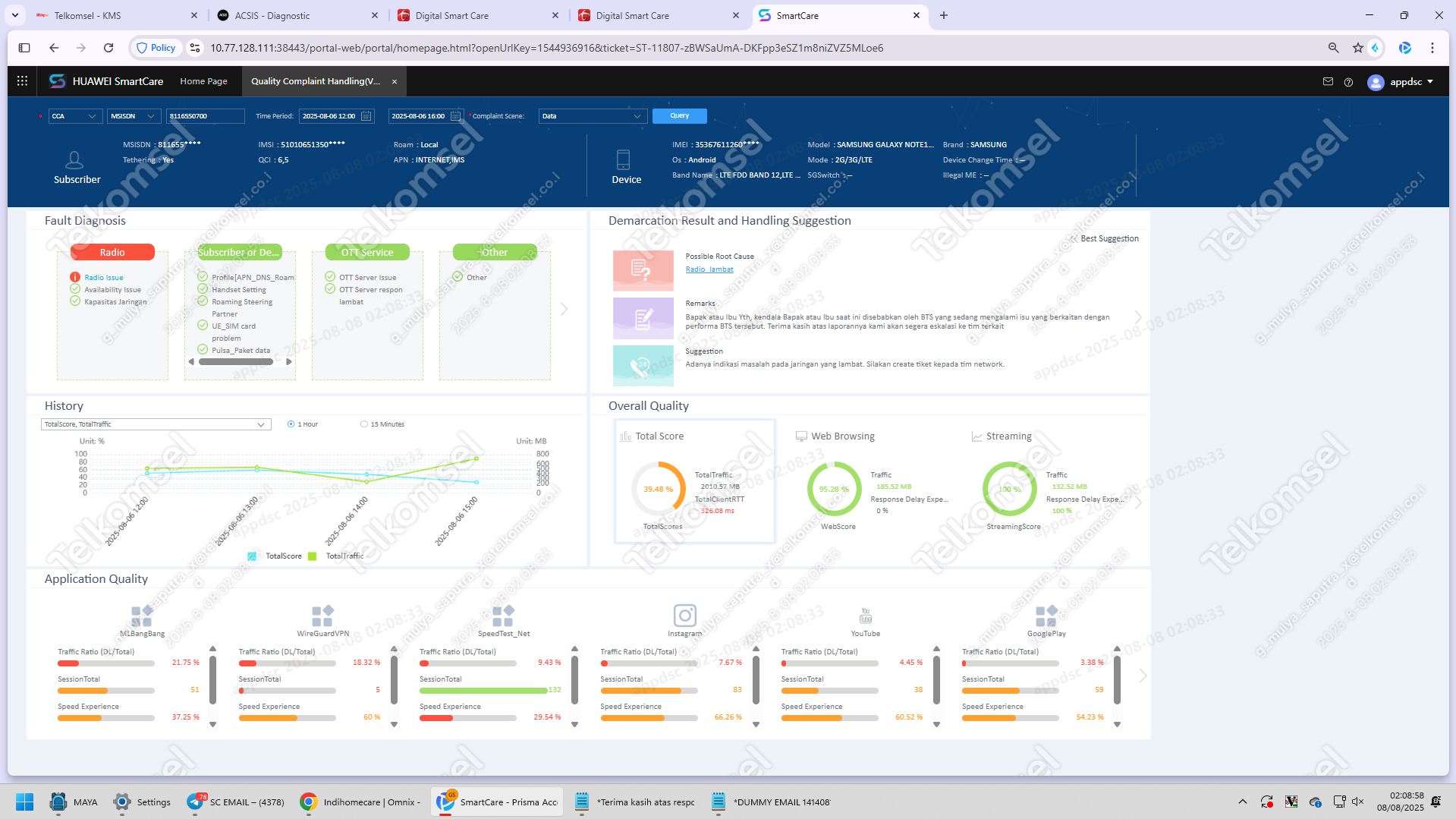The height and width of the screenshot is (819, 1456).
Task: Open the Radio_lambat root cause link
Action: (x=709, y=269)
